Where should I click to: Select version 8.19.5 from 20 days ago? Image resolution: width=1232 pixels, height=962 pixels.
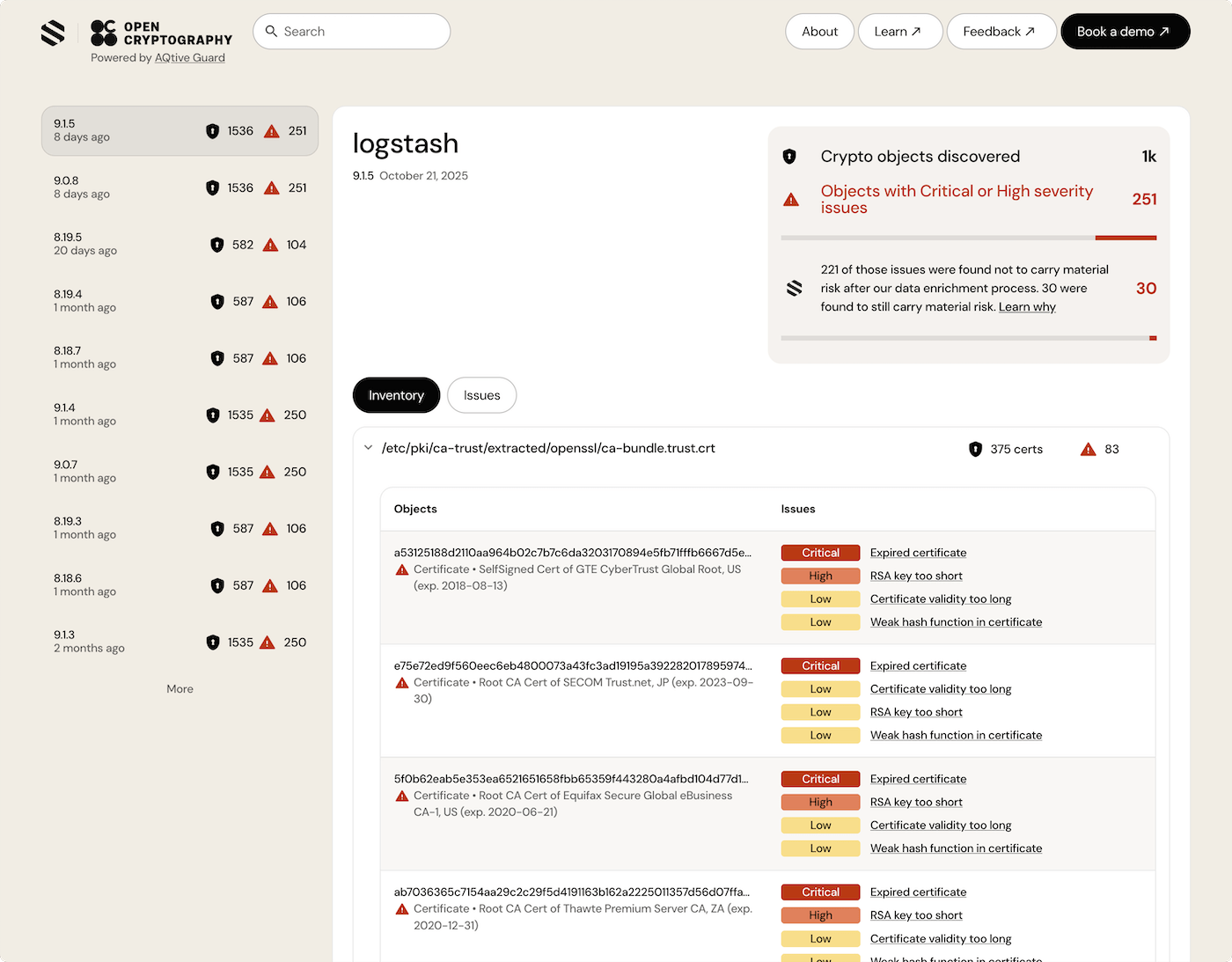coord(180,245)
